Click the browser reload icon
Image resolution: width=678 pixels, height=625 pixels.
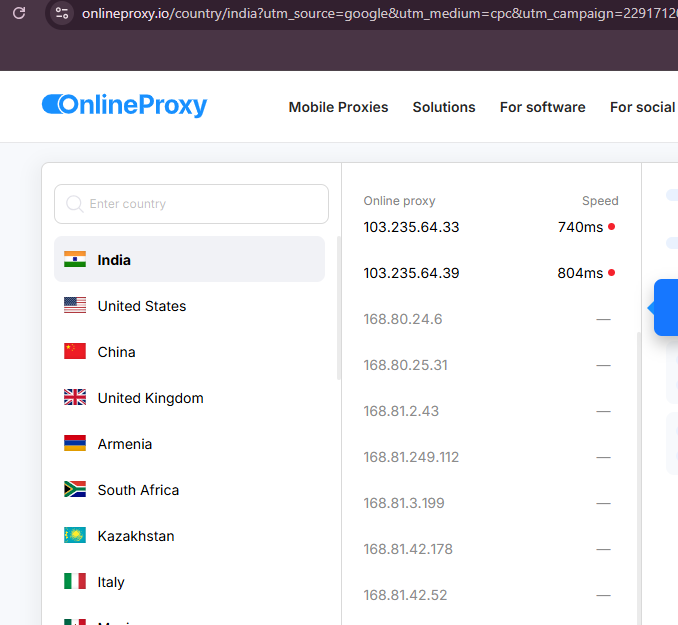point(18,13)
